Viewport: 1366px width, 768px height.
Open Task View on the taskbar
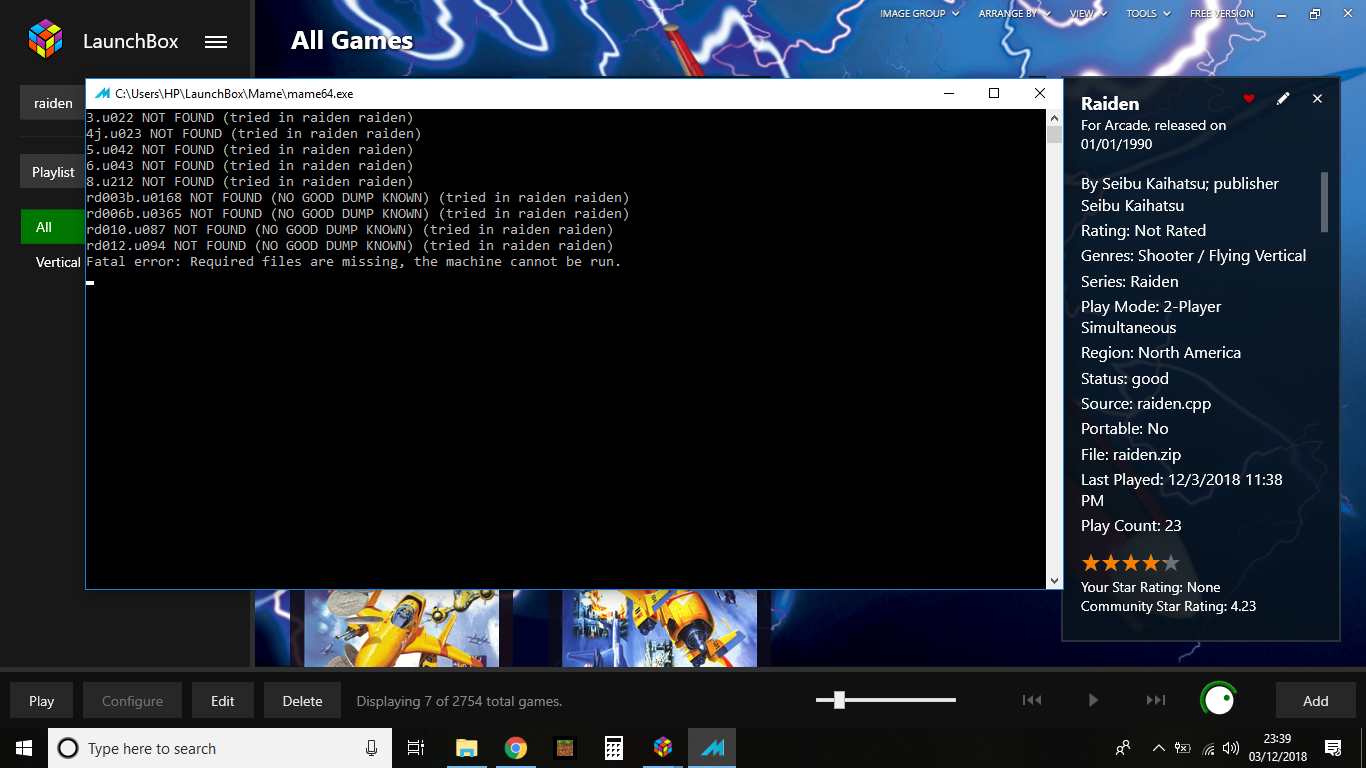click(x=416, y=748)
